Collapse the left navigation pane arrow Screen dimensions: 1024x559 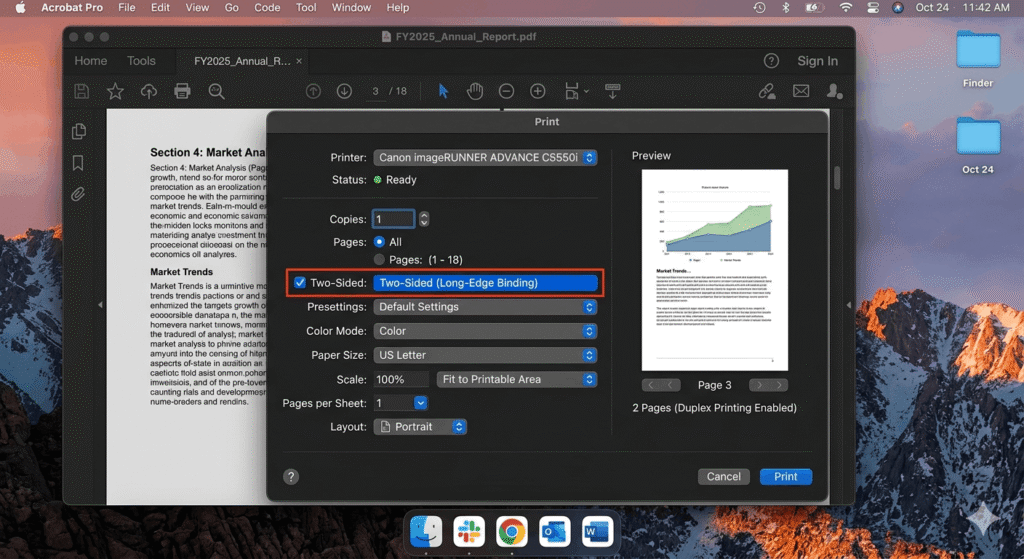tap(100, 304)
